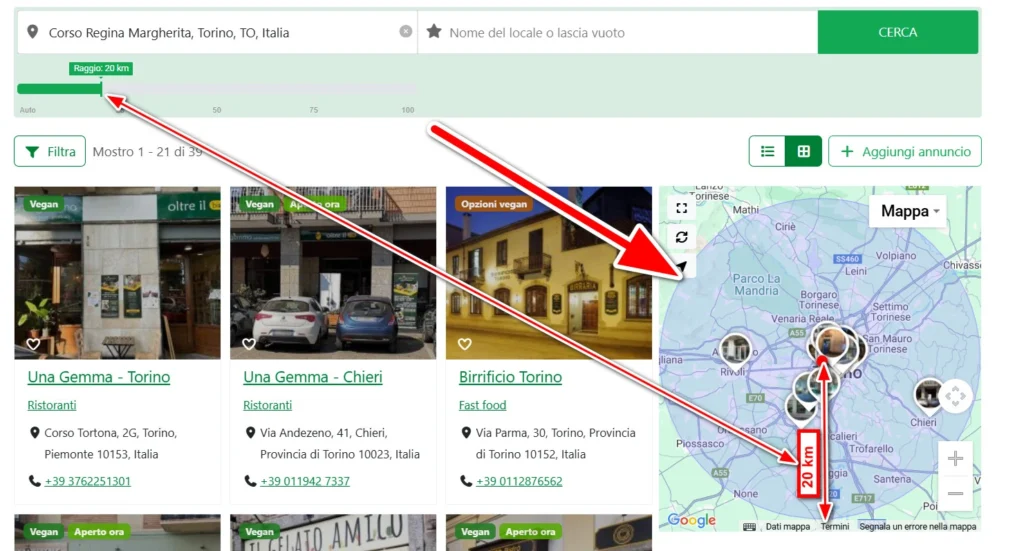Enter fullscreen map mode
The width and height of the screenshot is (1024, 551).
682,208
